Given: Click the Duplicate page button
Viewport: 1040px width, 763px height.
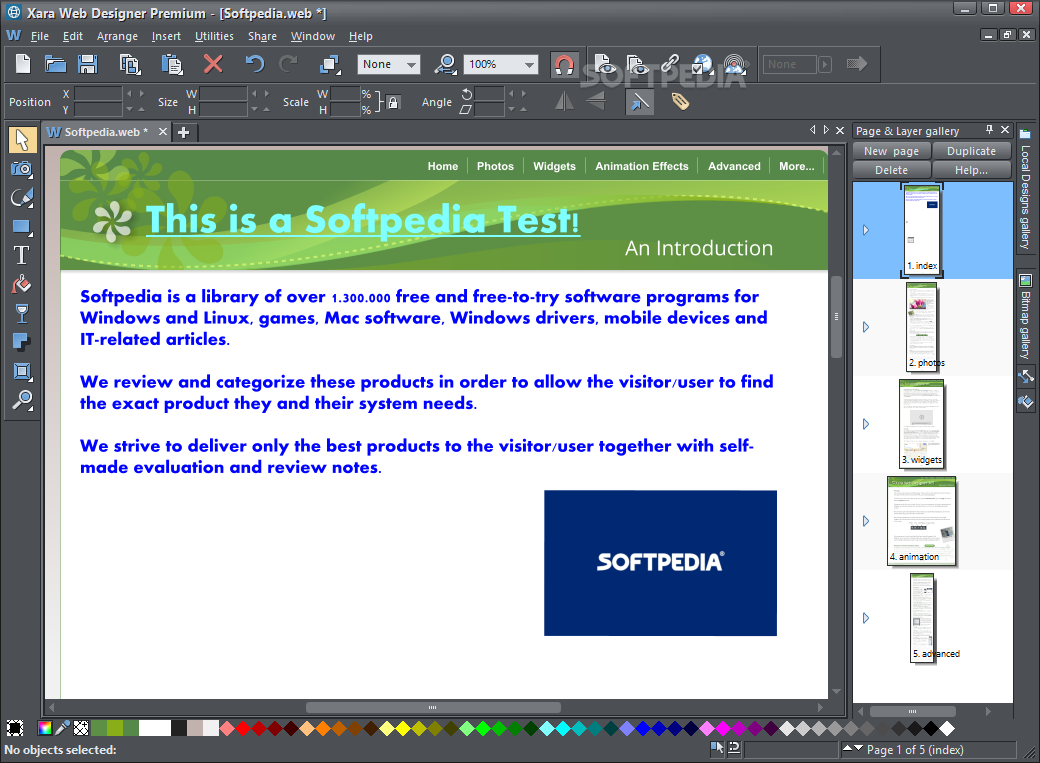Looking at the screenshot, I should (x=971, y=151).
